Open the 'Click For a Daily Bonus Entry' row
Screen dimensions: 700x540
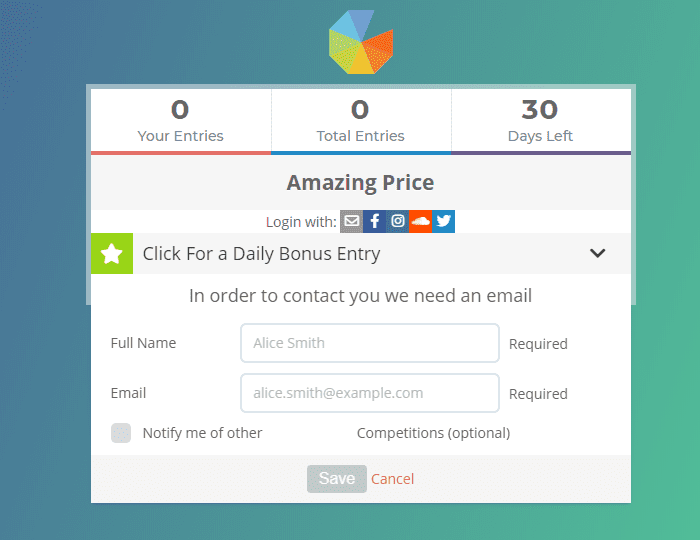pyautogui.click(x=262, y=254)
